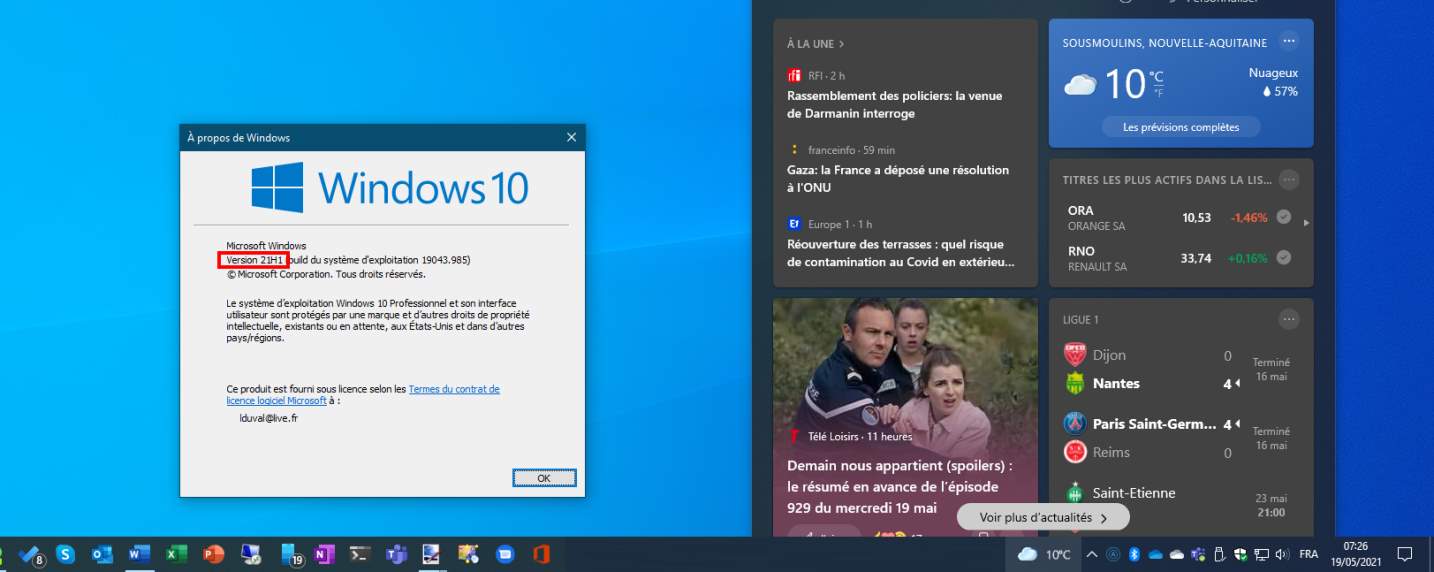Open OneNote from the taskbar

[x=324, y=554]
